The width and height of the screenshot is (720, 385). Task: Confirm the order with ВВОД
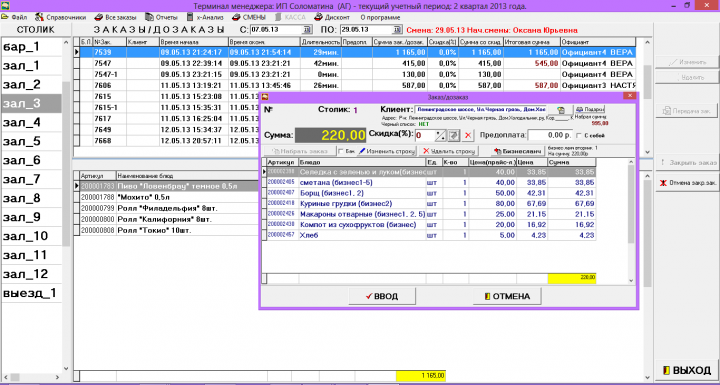382,296
